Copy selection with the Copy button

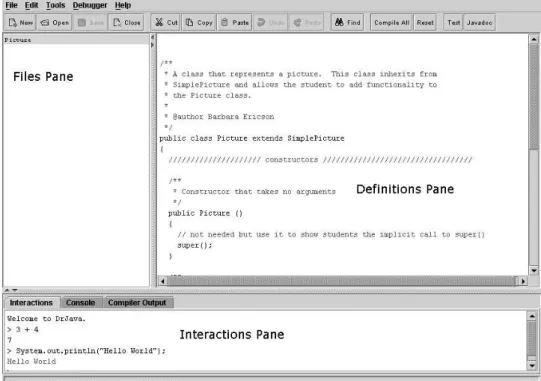click(x=199, y=22)
